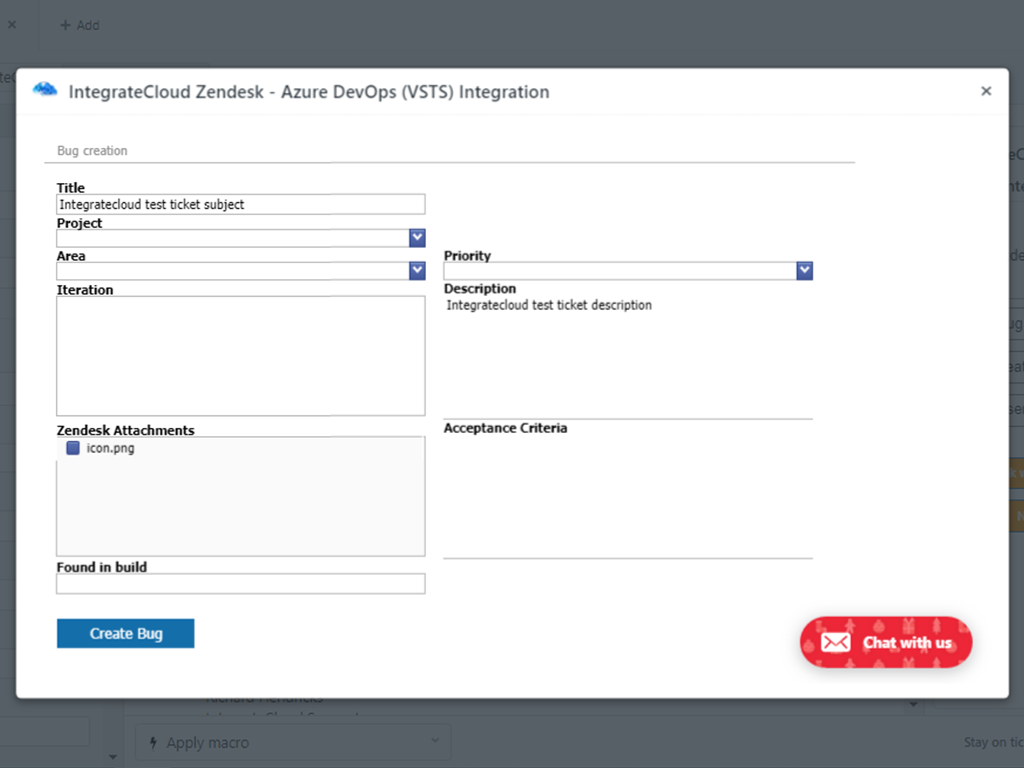1024x768 pixels.
Task: Select the icon.png attachment name
Action: [110, 448]
